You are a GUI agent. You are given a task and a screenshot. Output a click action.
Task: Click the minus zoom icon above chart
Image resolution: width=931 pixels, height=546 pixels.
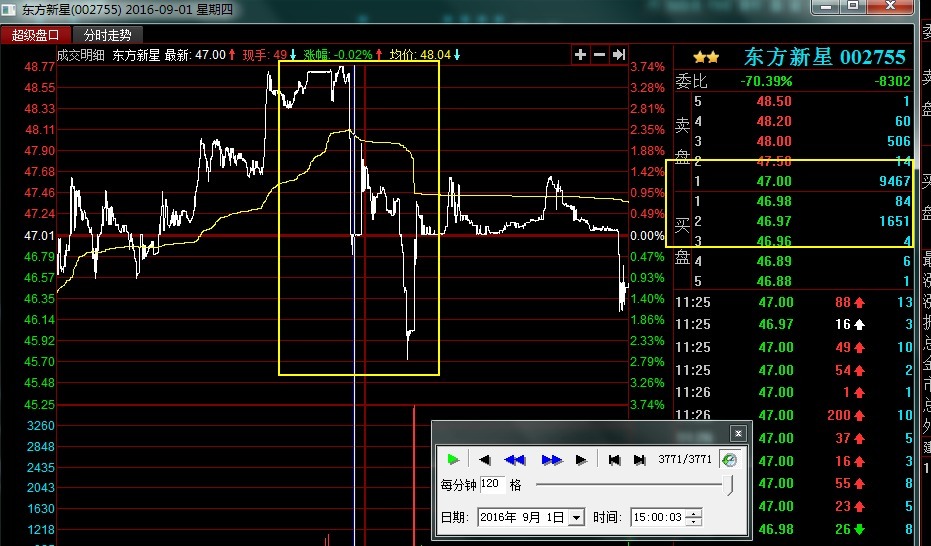(x=600, y=54)
